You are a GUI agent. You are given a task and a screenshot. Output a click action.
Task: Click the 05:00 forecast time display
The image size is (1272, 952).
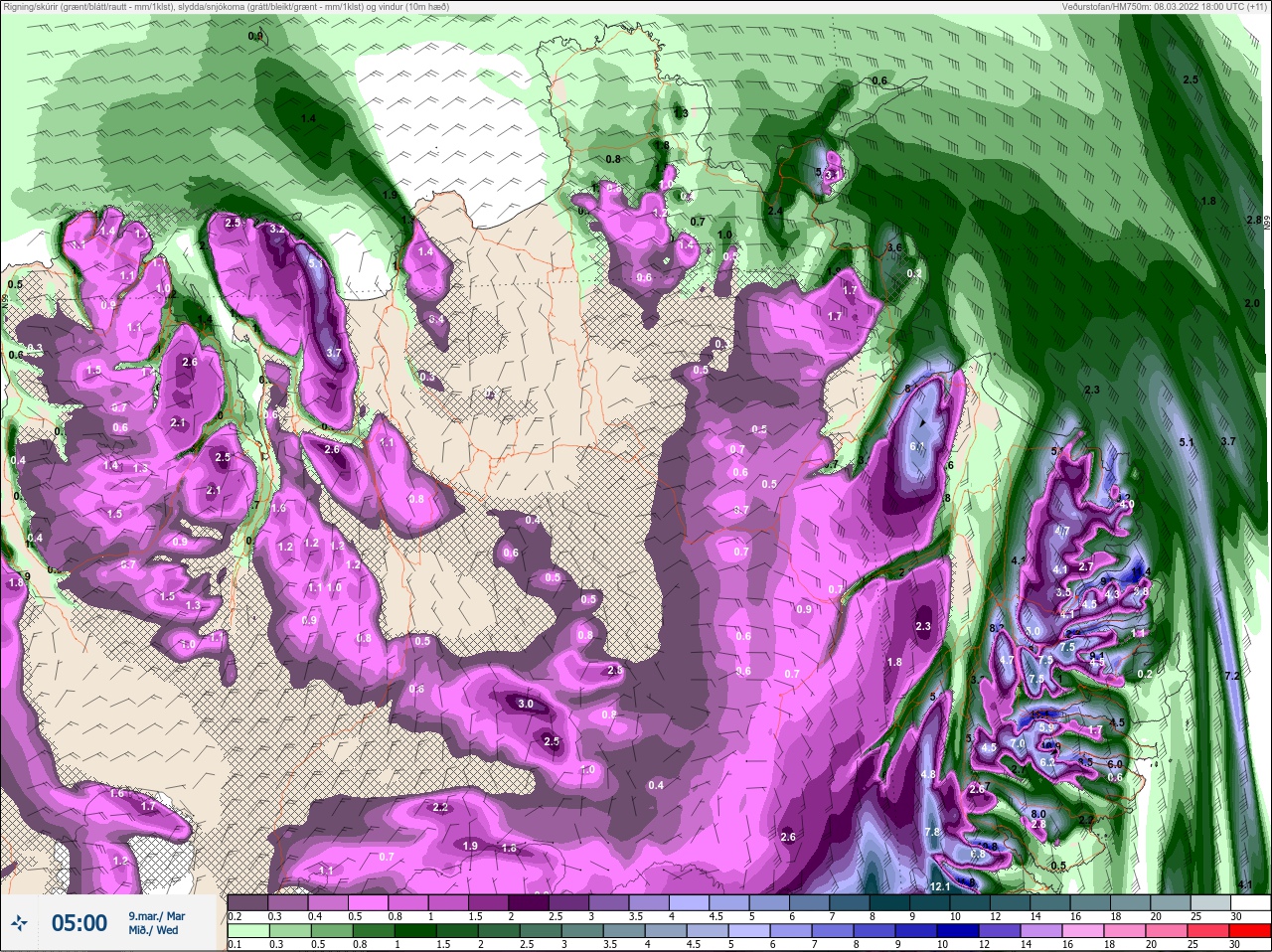coord(79,924)
